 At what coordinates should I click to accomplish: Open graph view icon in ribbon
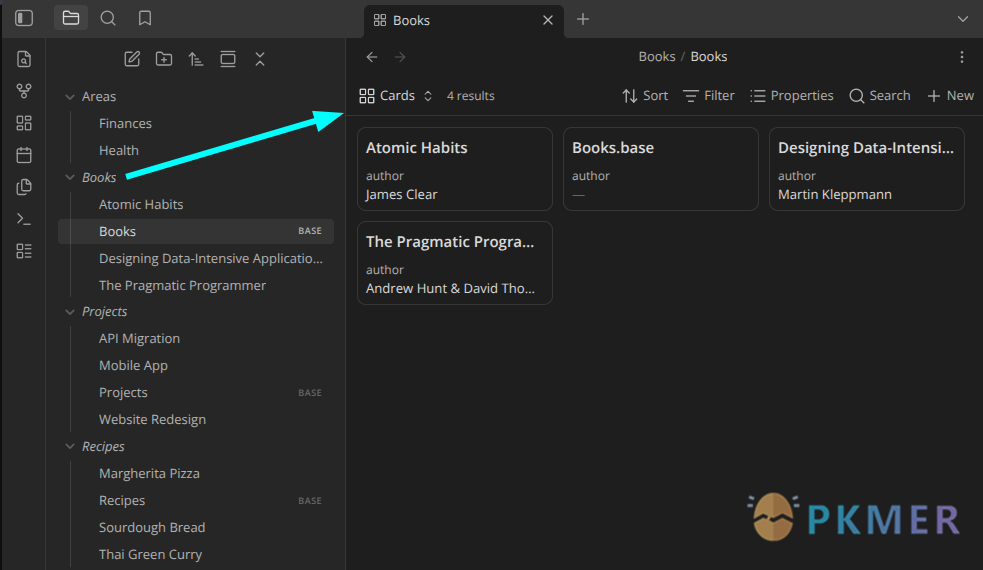[x=24, y=91]
